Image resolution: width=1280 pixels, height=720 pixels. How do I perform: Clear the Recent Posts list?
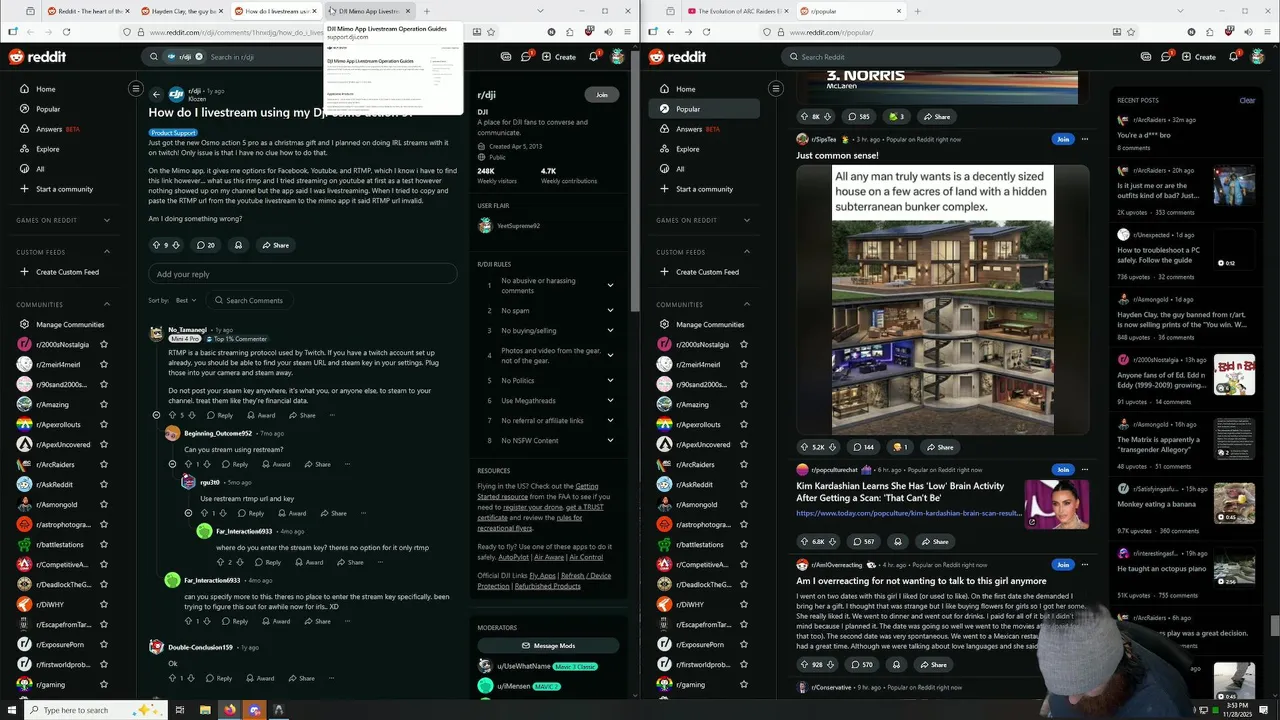1247,100
